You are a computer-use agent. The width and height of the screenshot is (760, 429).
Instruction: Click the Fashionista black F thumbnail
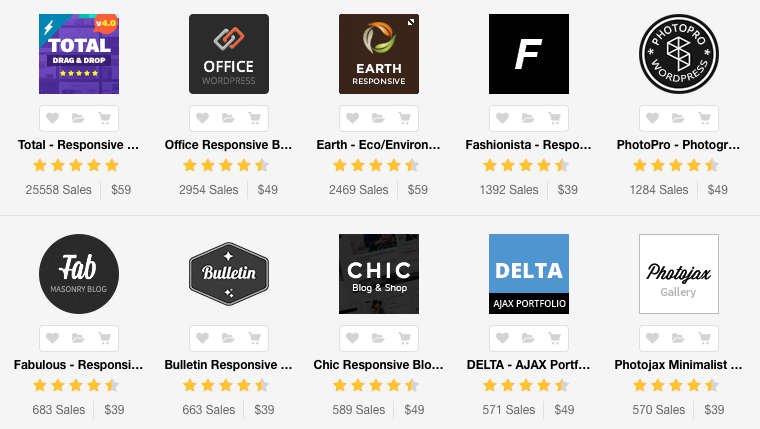coord(529,54)
